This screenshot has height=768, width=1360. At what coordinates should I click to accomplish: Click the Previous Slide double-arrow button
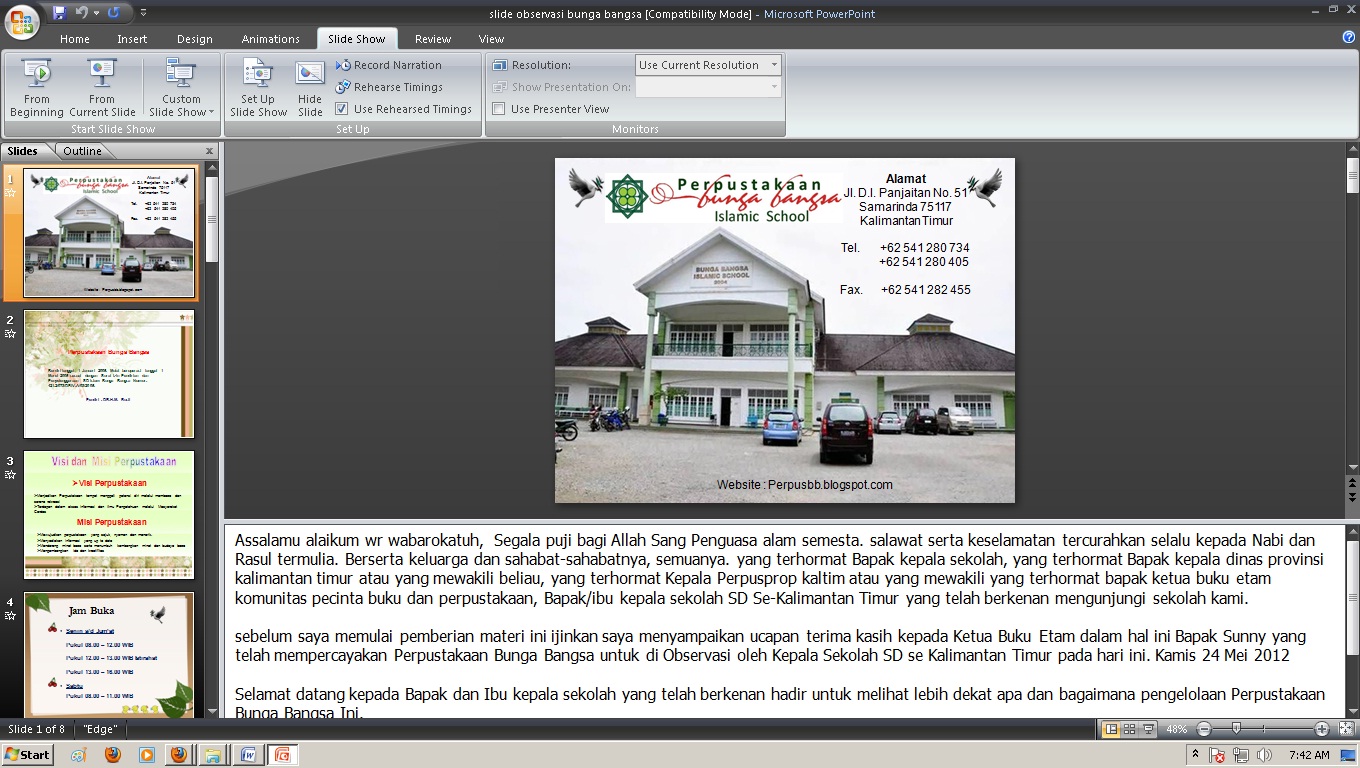pos(1352,485)
